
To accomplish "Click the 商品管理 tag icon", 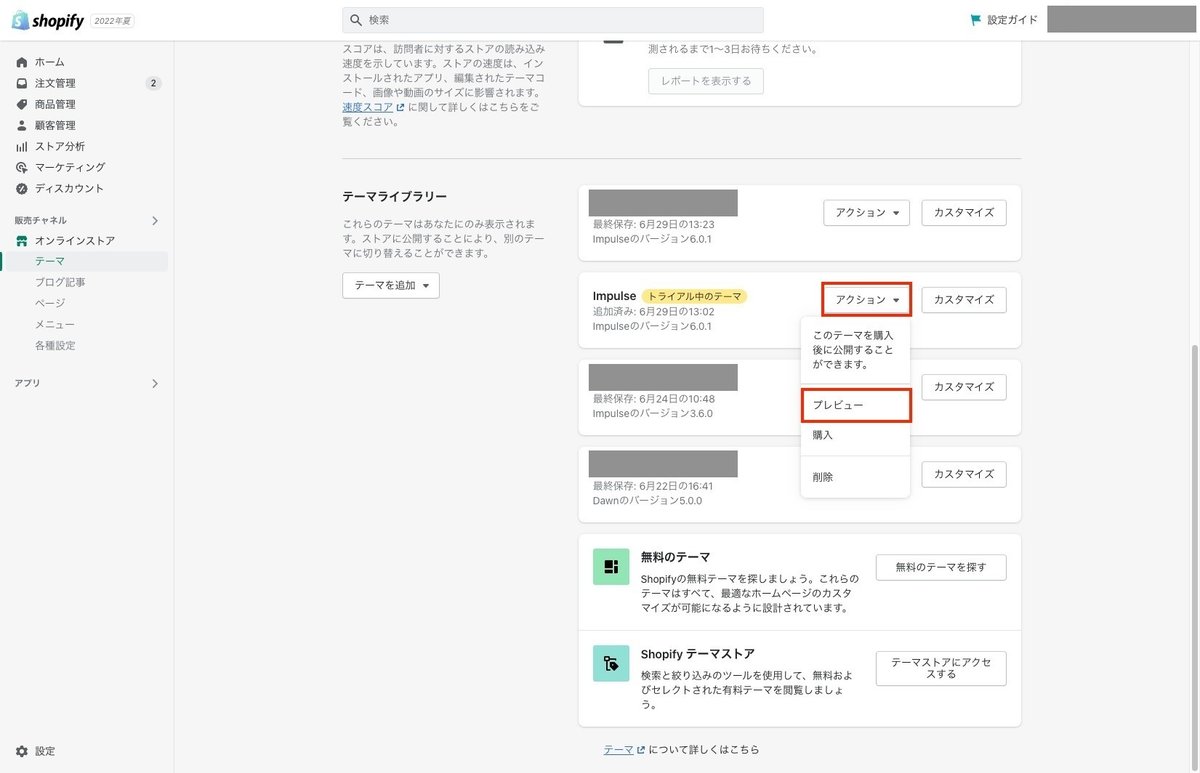I will (x=22, y=104).
